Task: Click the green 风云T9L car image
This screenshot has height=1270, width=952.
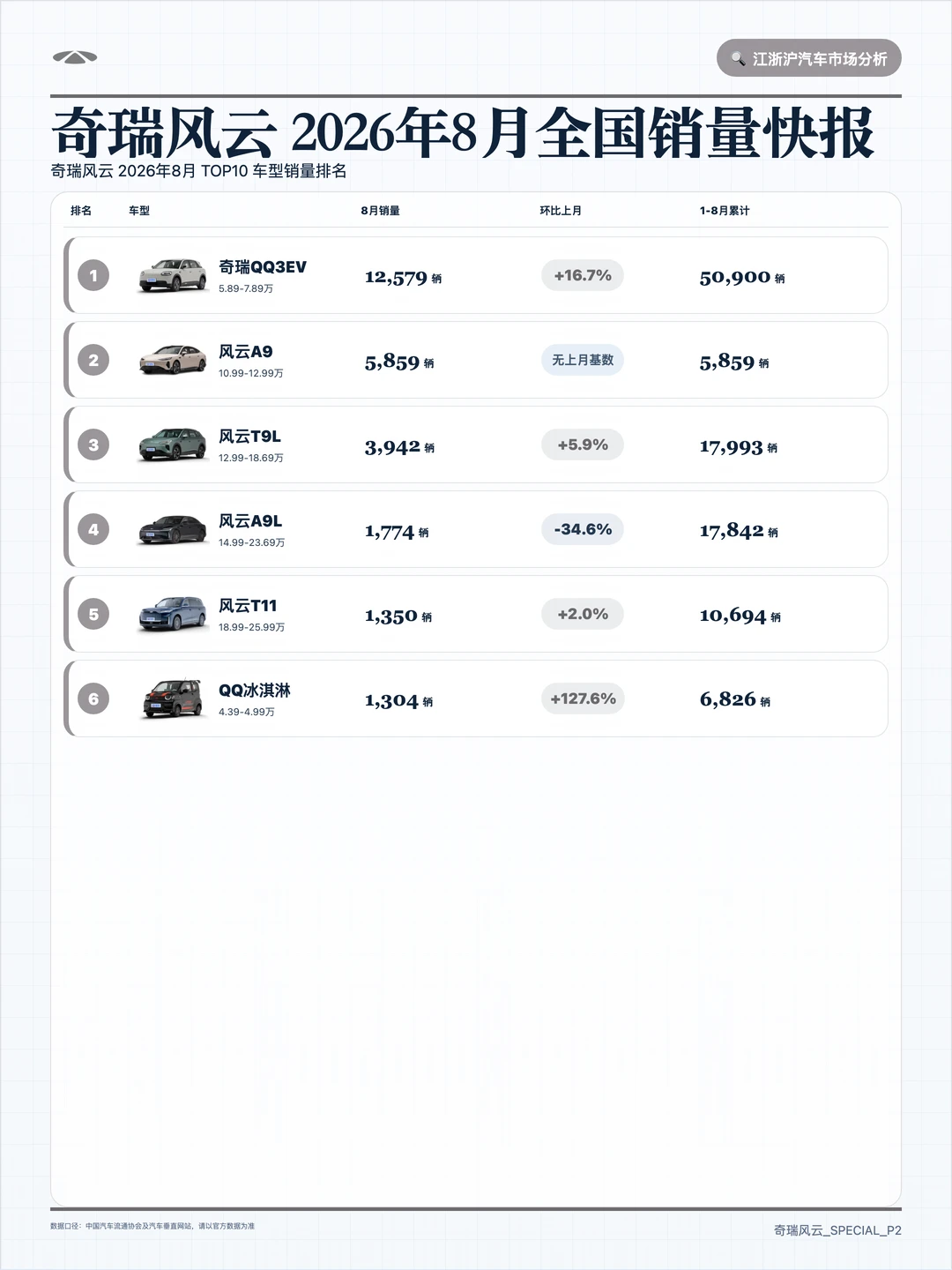Action: point(173,444)
